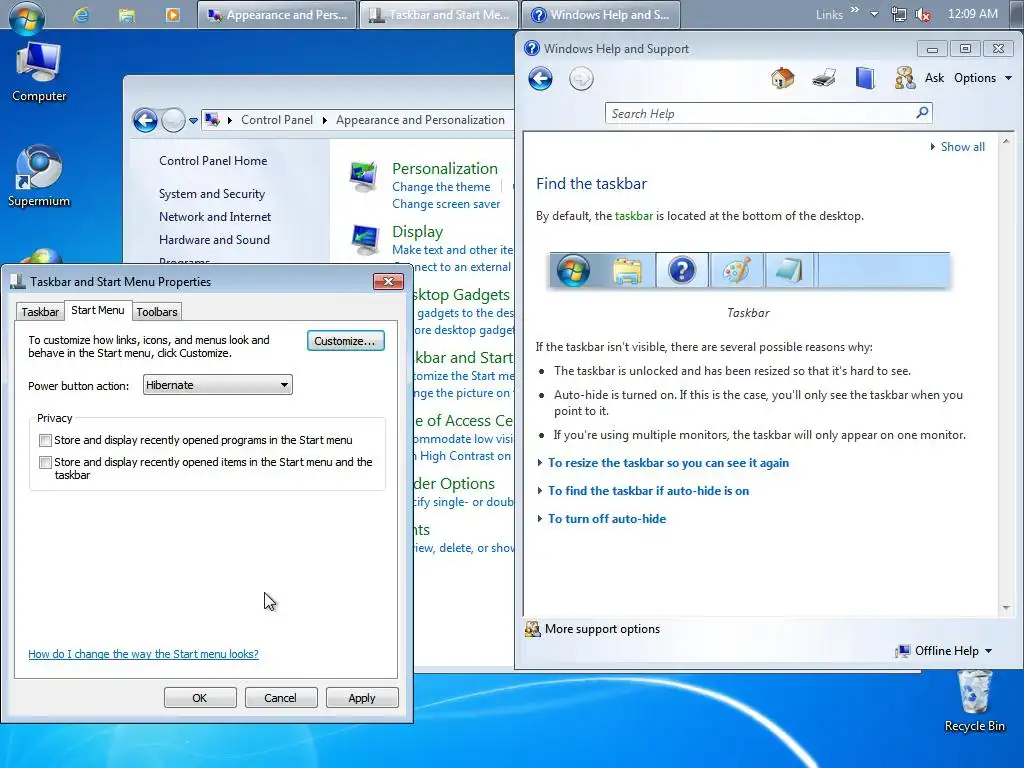Image resolution: width=1024 pixels, height=768 pixels.
Task: Click the clock in the system tray
Action: (972, 14)
